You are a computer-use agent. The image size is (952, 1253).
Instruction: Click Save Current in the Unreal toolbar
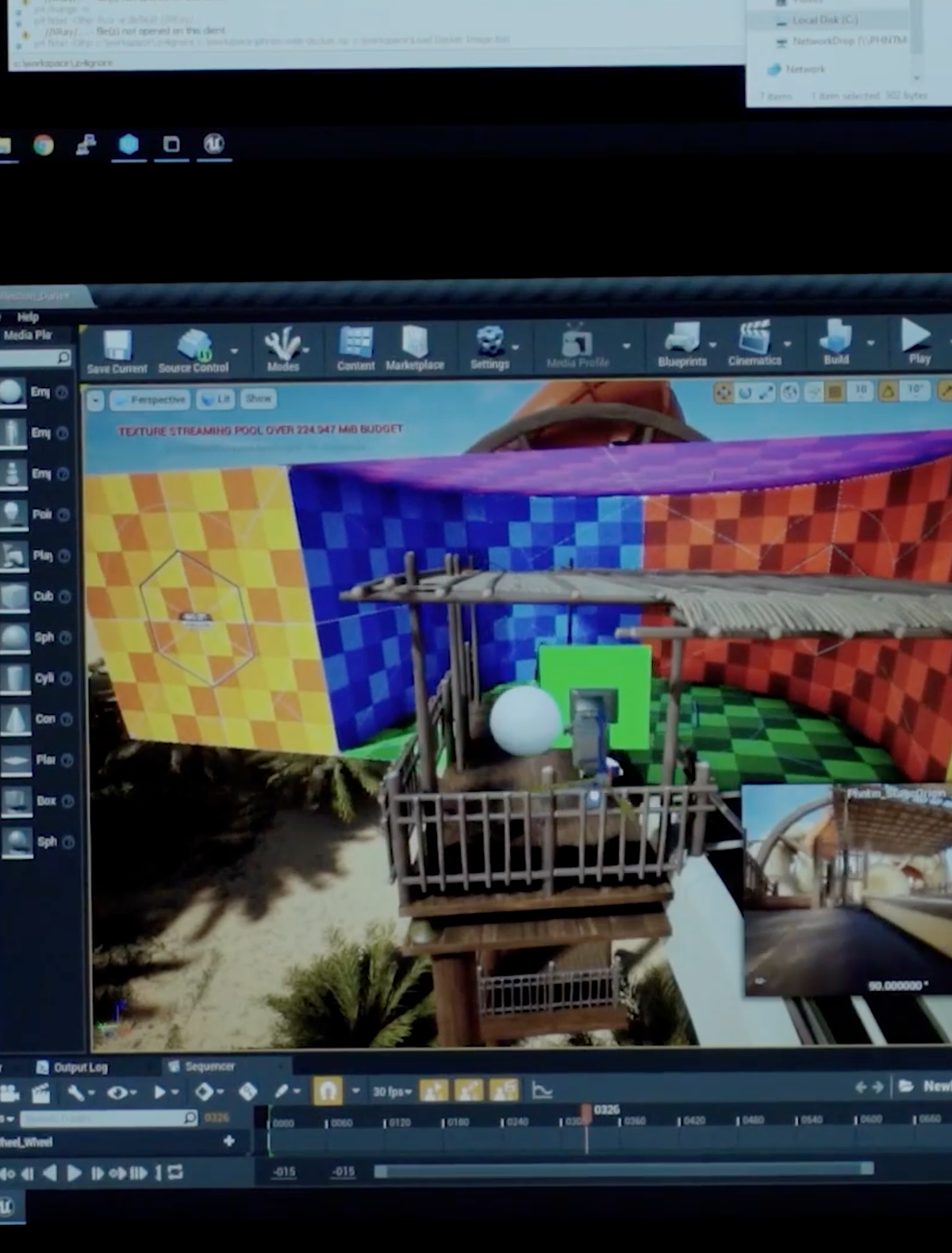(x=117, y=352)
